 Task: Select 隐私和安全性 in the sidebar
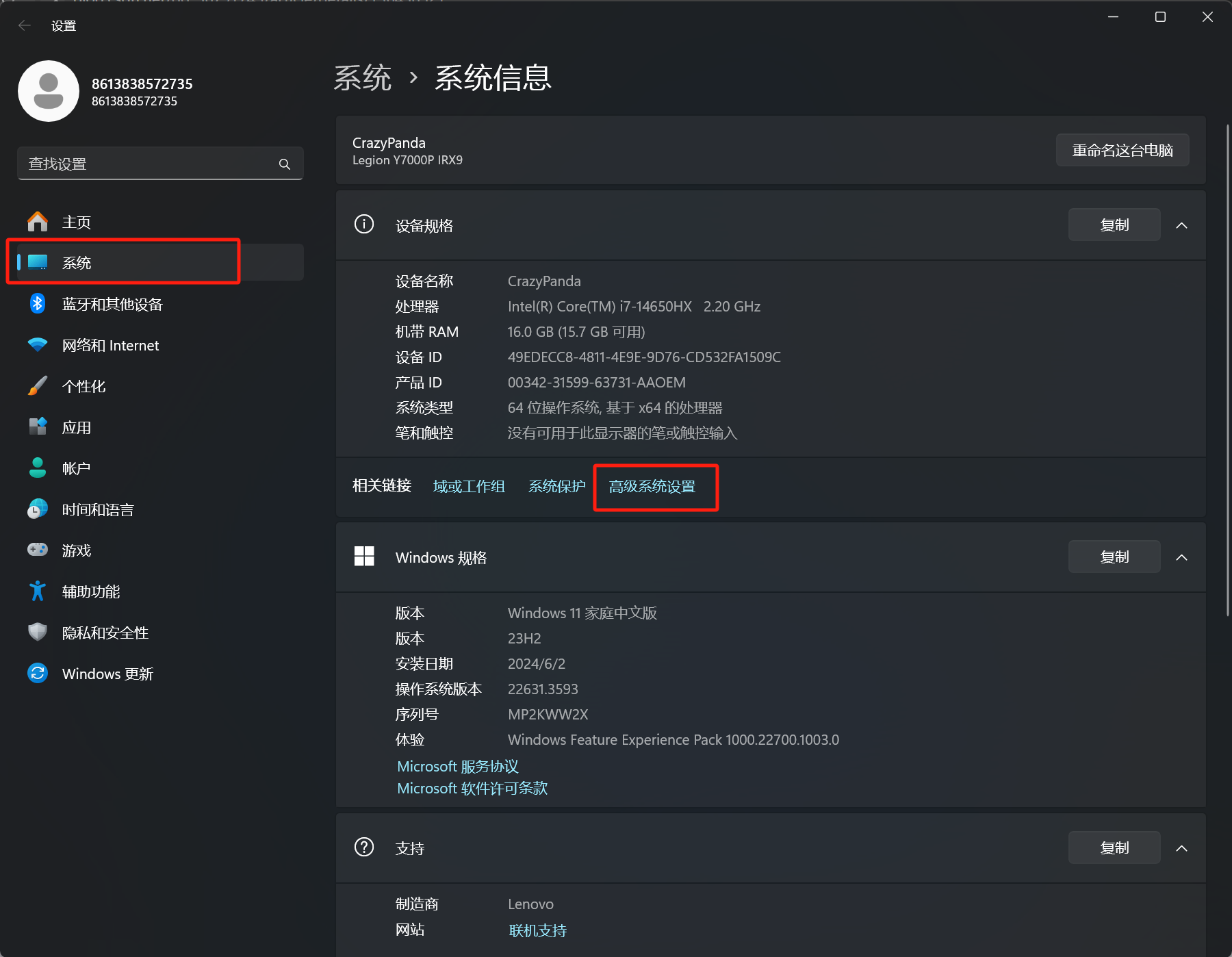[x=160, y=633]
